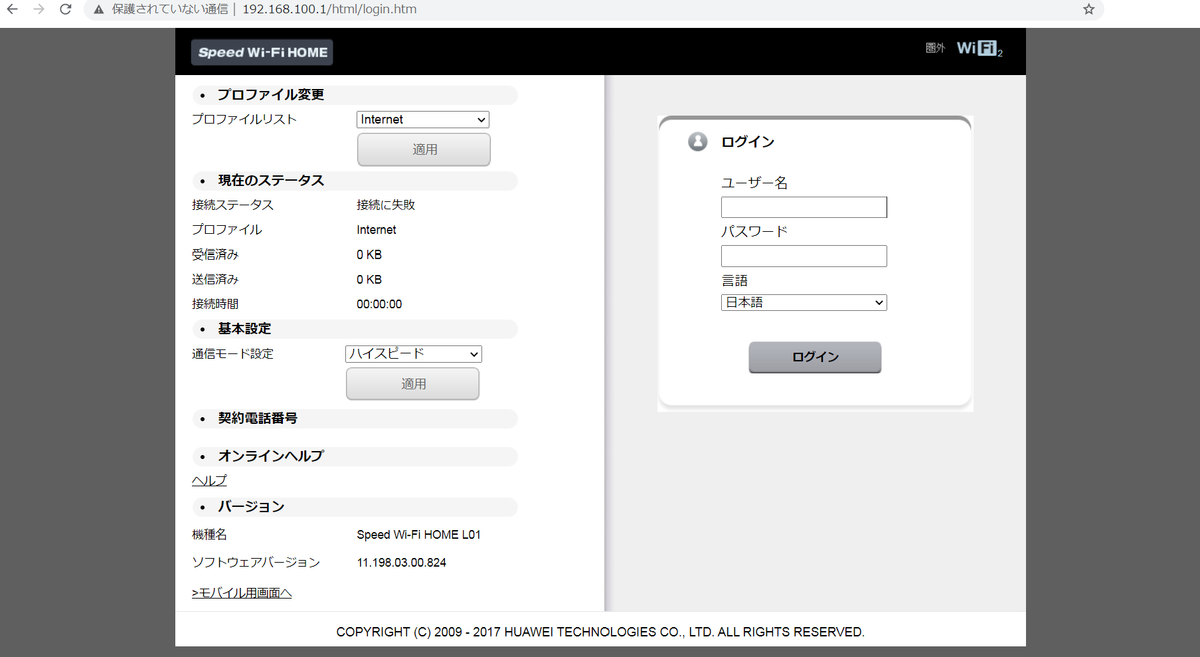The height and width of the screenshot is (657, 1200).
Task: Click the 圏外 signal status indicator
Action: [x=935, y=49]
